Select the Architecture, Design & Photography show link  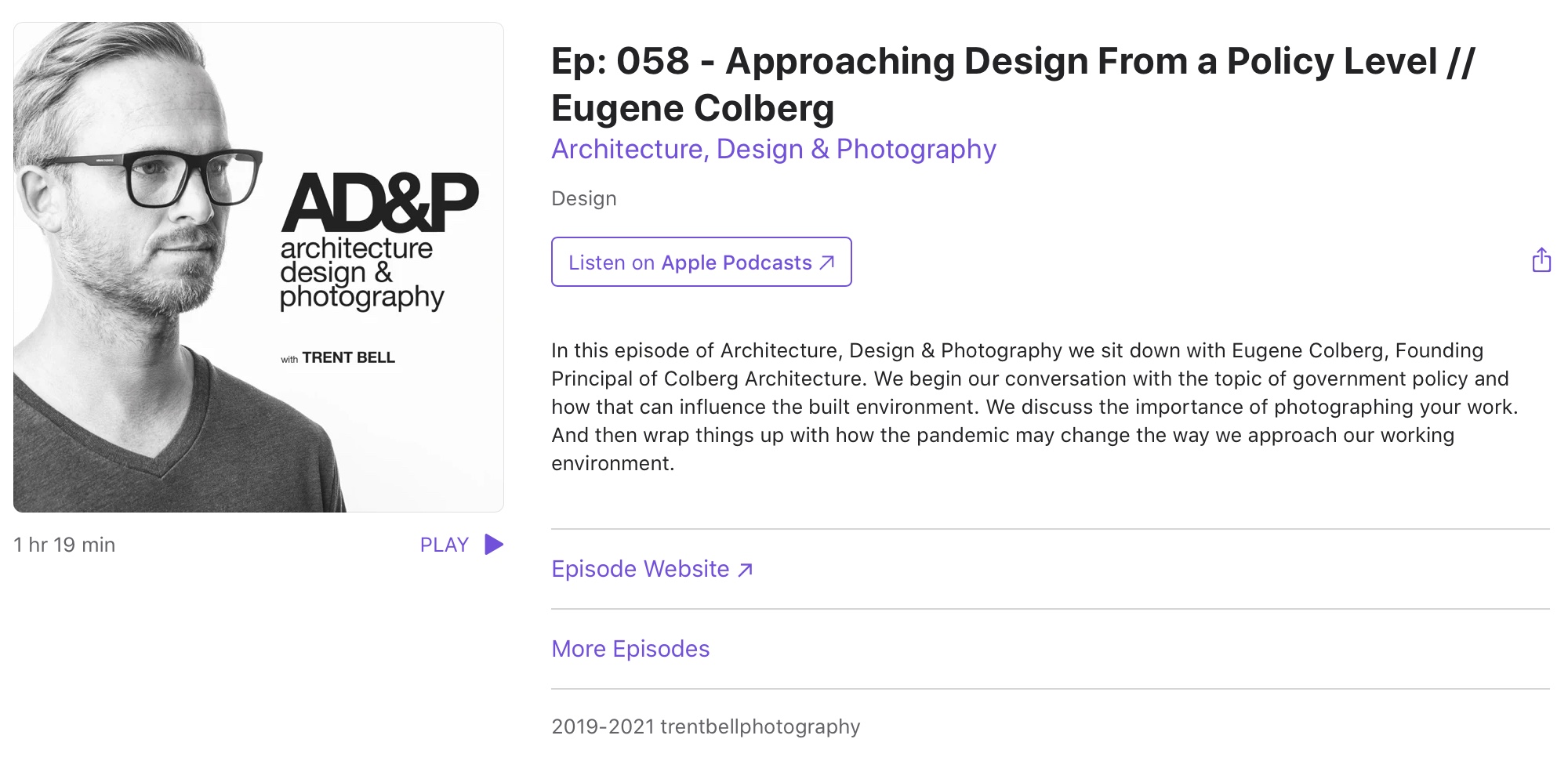coord(774,149)
